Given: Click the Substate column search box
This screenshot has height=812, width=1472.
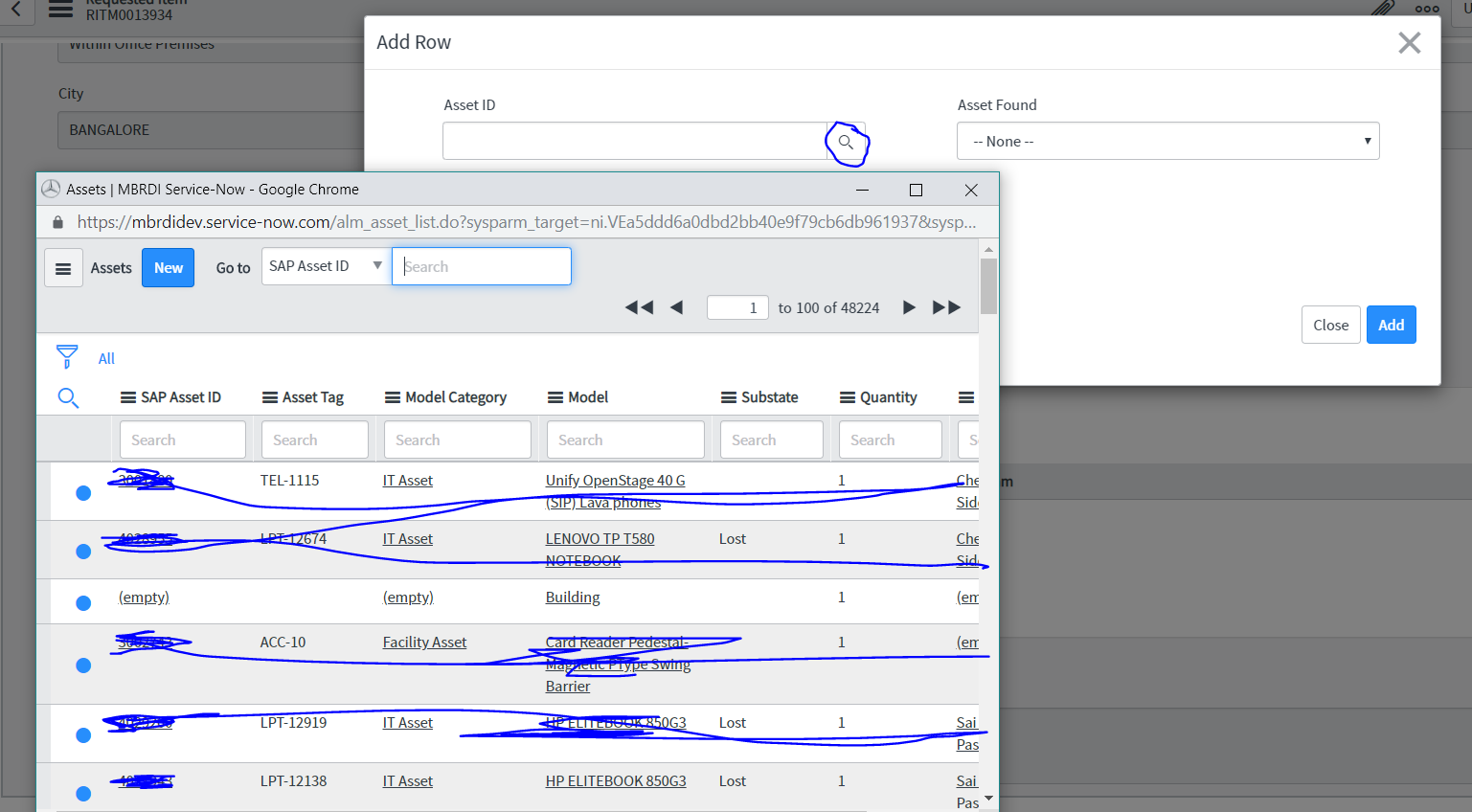Looking at the screenshot, I should pos(772,440).
